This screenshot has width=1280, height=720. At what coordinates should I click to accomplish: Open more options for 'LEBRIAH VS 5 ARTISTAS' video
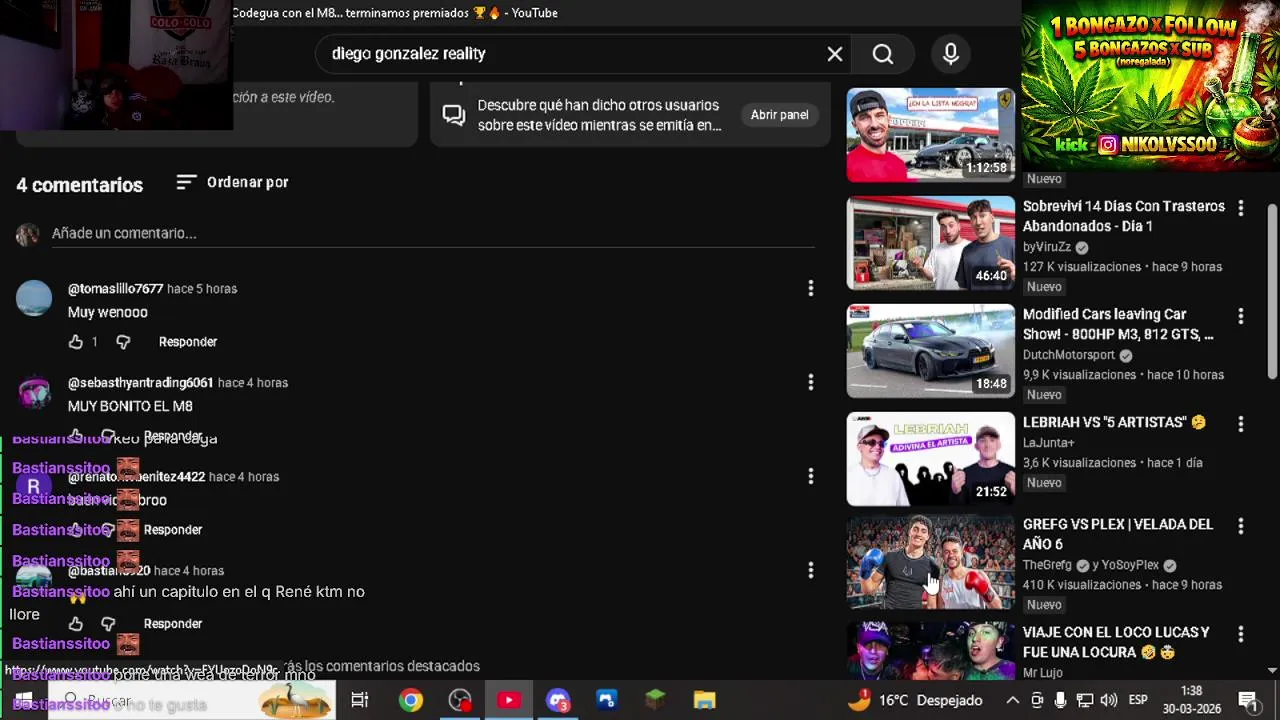click(1241, 424)
